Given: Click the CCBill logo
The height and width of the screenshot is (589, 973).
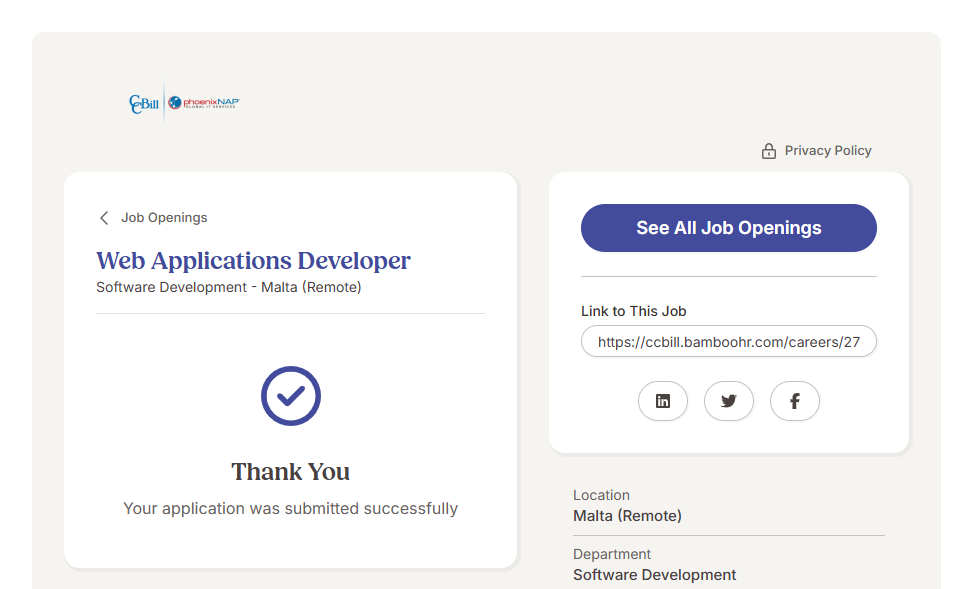Looking at the screenshot, I should coord(144,104).
